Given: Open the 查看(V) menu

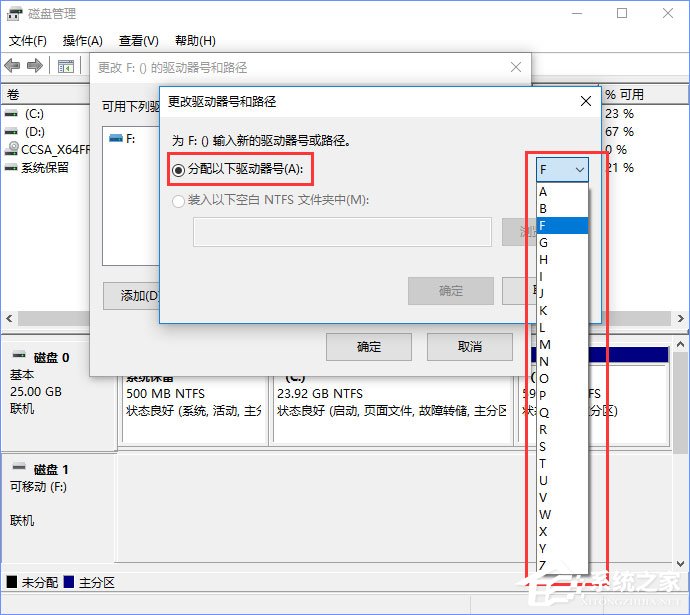Looking at the screenshot, I should click(139, 41).
